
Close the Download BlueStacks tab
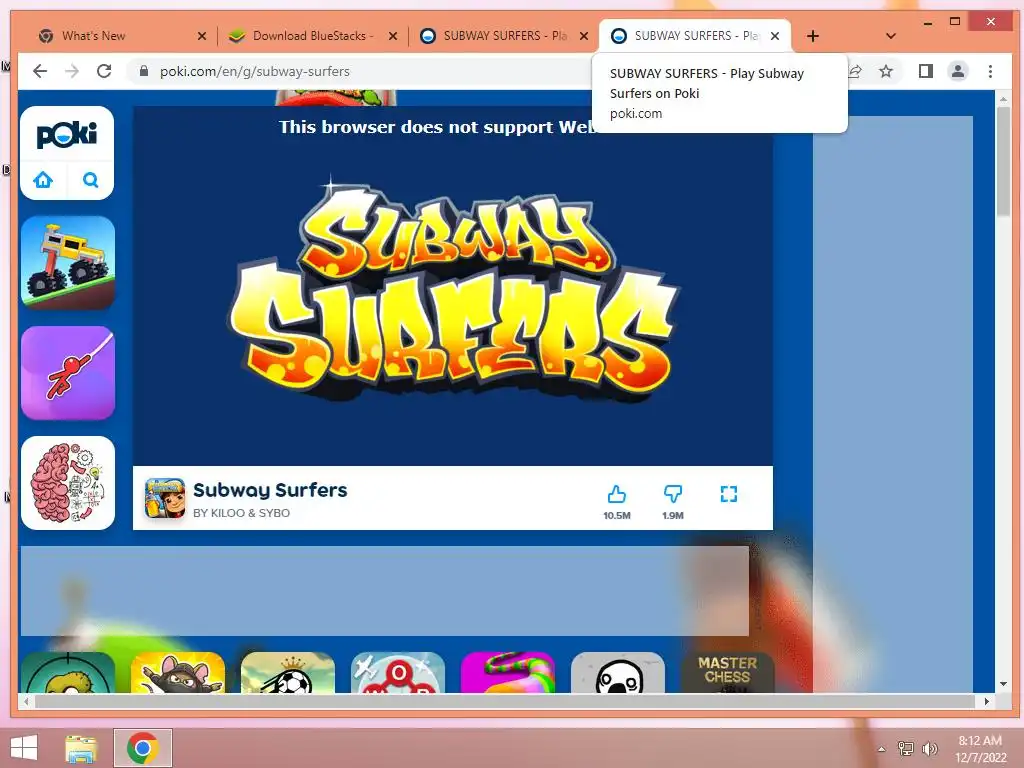(x=392, y=36)
